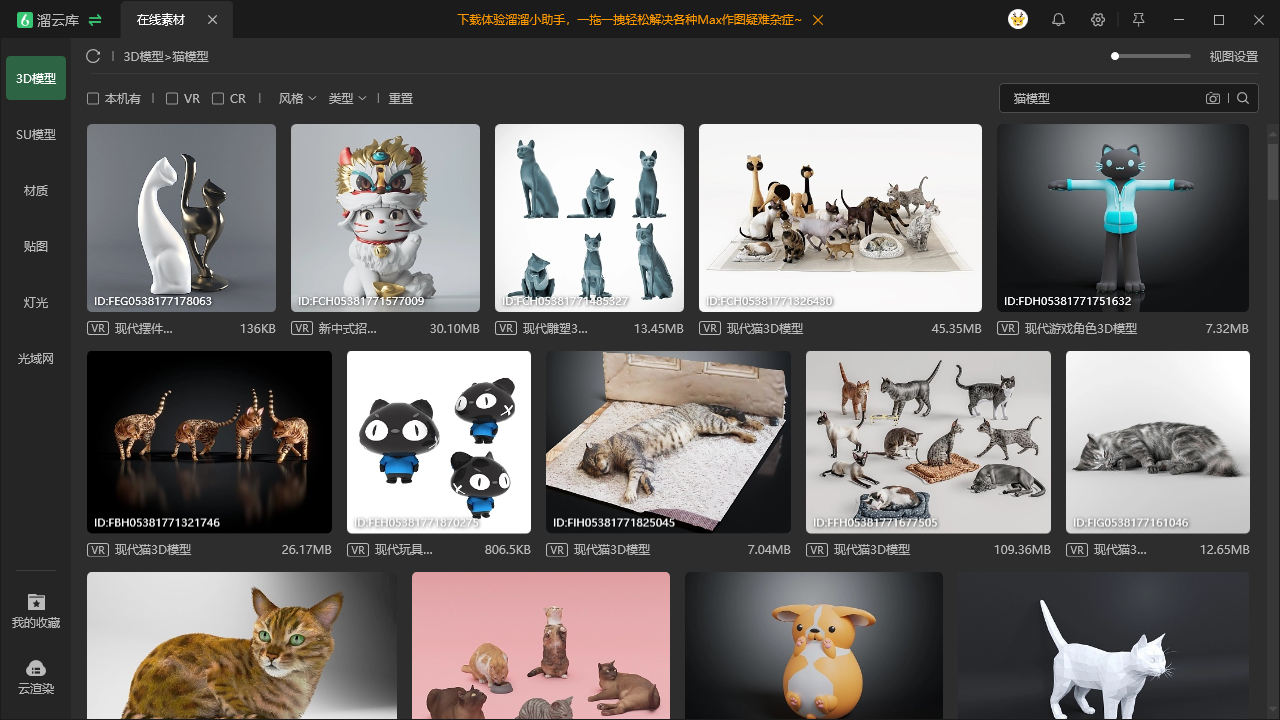Open the orange tabby close-up thumbnail
This screenshot has width=1280, height=720.
point(242,646)
